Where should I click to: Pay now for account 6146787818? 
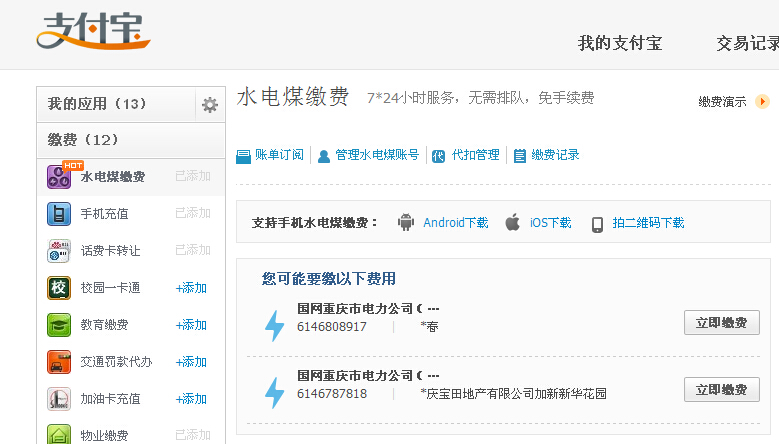point(721,390)
